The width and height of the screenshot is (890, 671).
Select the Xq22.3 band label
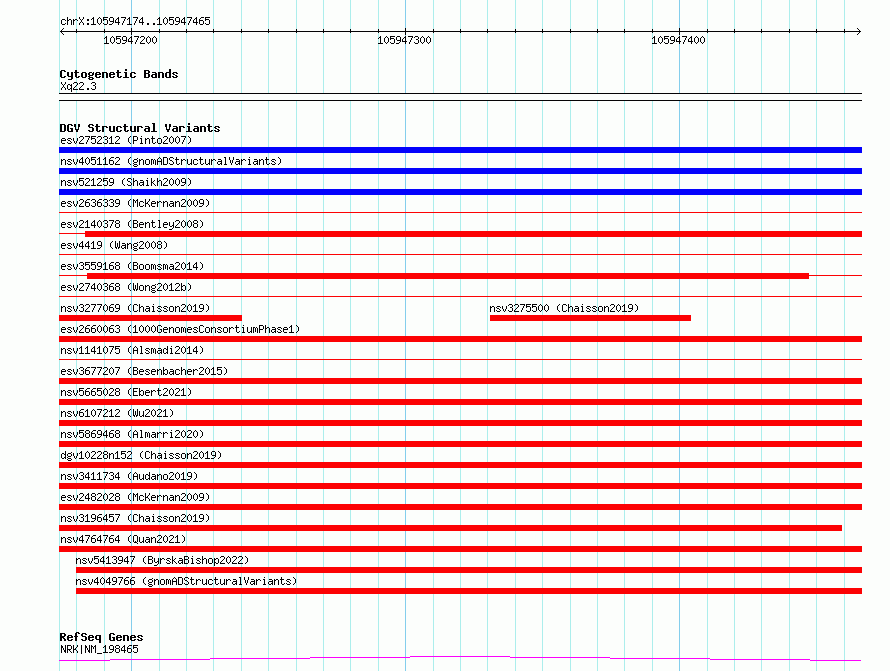tap(78, 86)
